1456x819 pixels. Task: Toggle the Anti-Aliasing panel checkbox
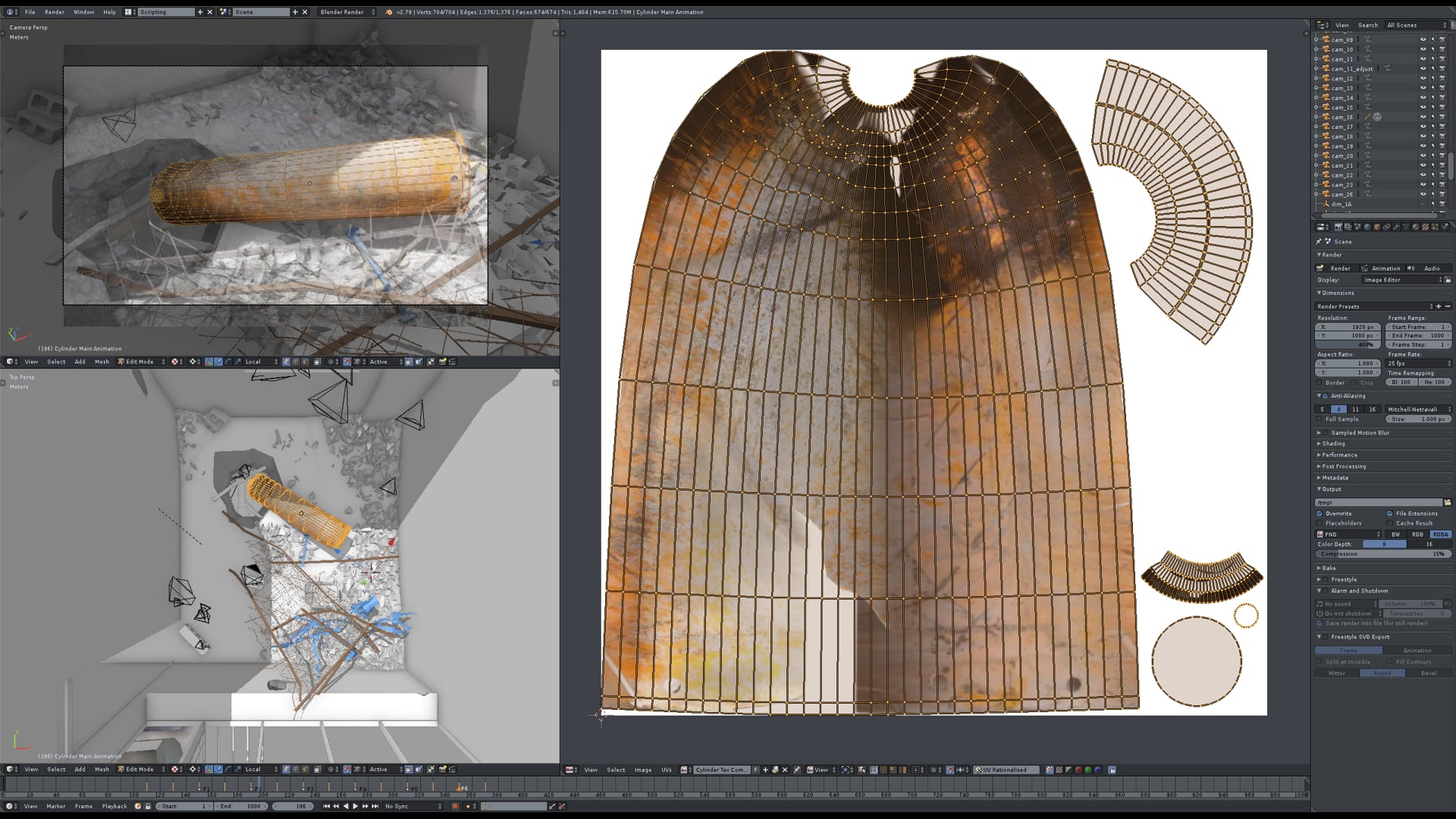point(1326,396)
